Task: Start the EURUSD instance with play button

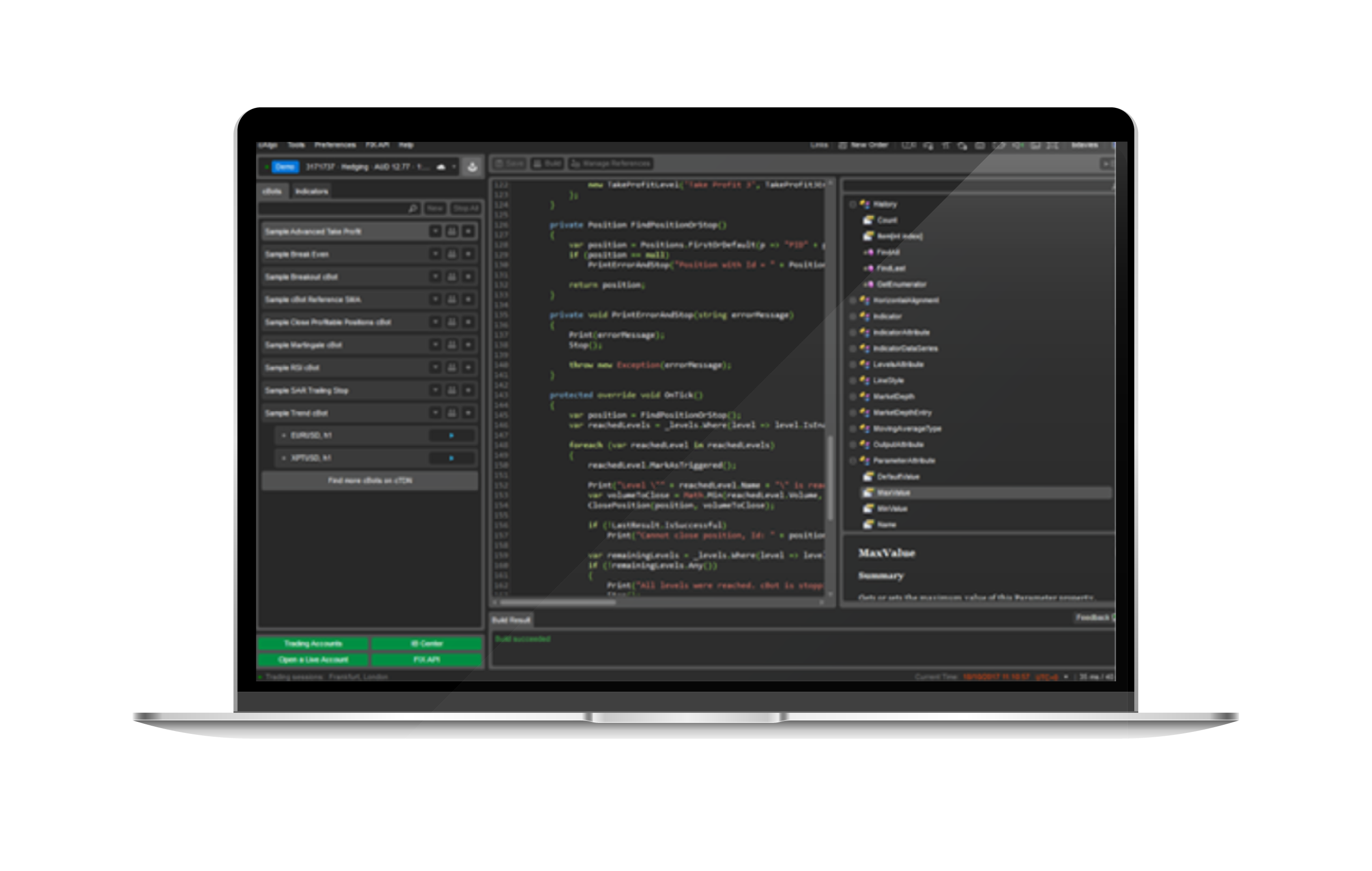Action: [451, 435]
